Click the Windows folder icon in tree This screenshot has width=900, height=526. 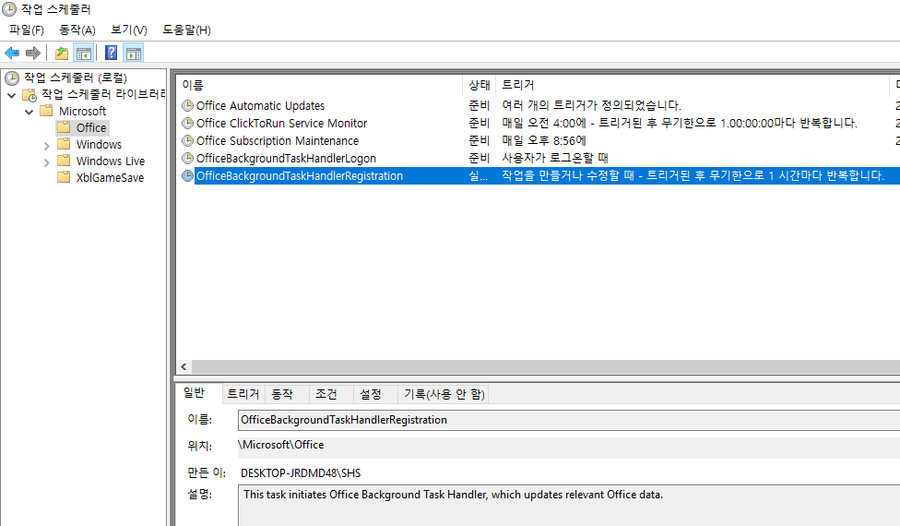pos(64,144)
